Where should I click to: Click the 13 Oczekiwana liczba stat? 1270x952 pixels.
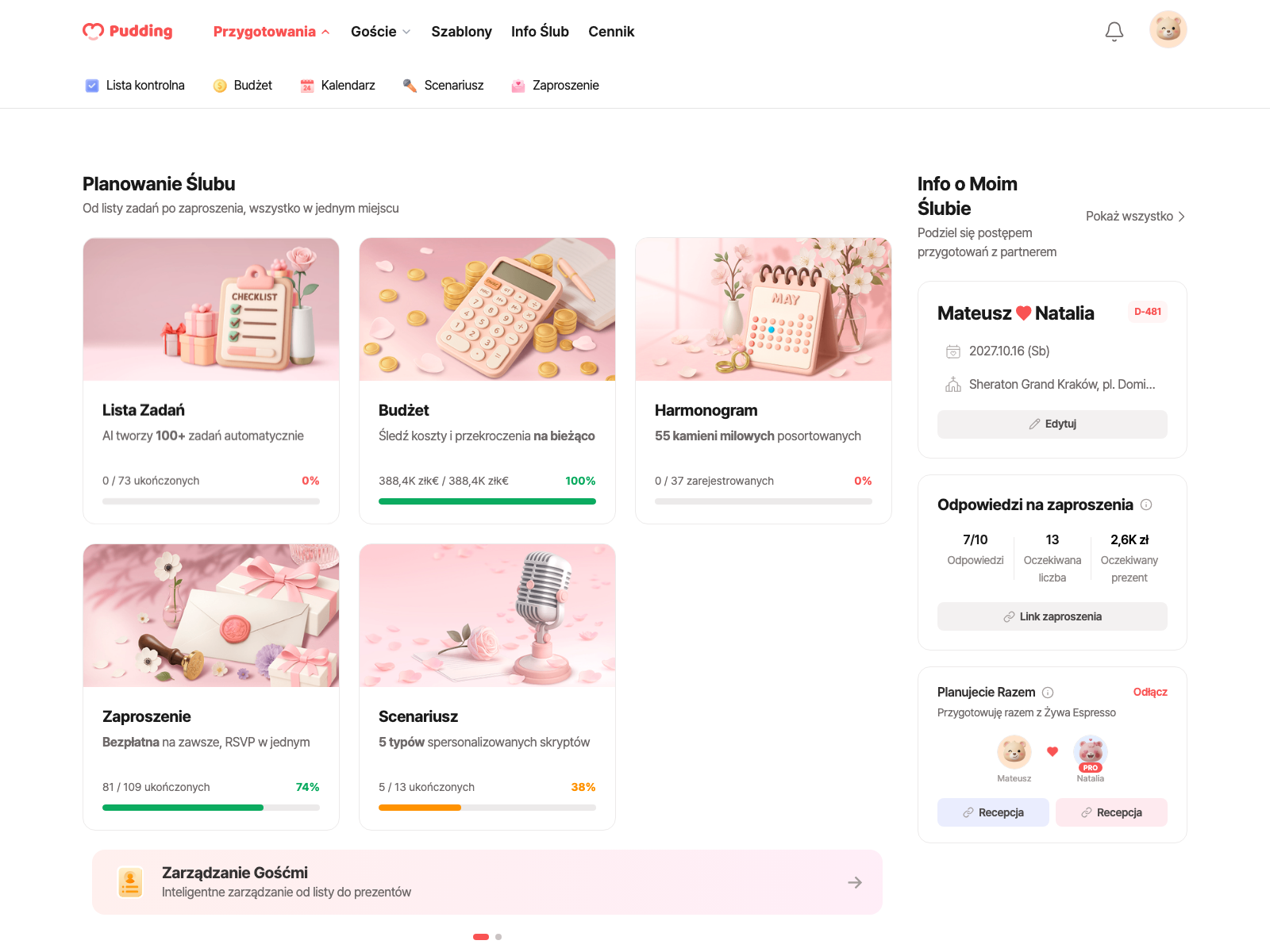1053,559
